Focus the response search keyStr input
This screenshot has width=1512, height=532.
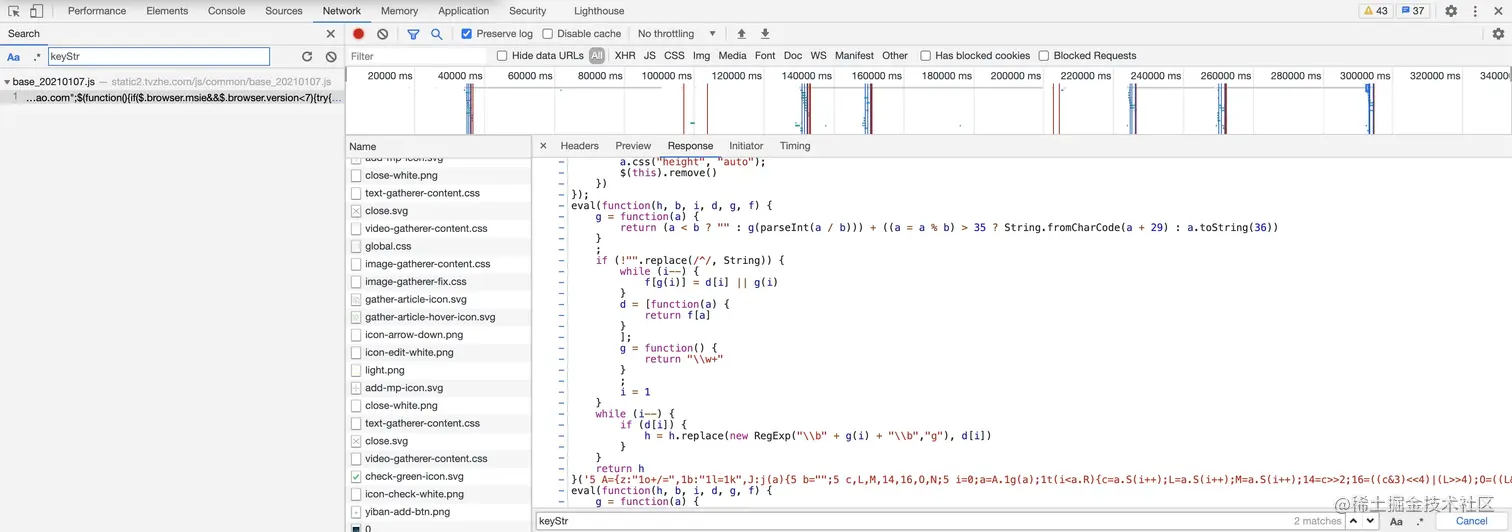[937, 521]
